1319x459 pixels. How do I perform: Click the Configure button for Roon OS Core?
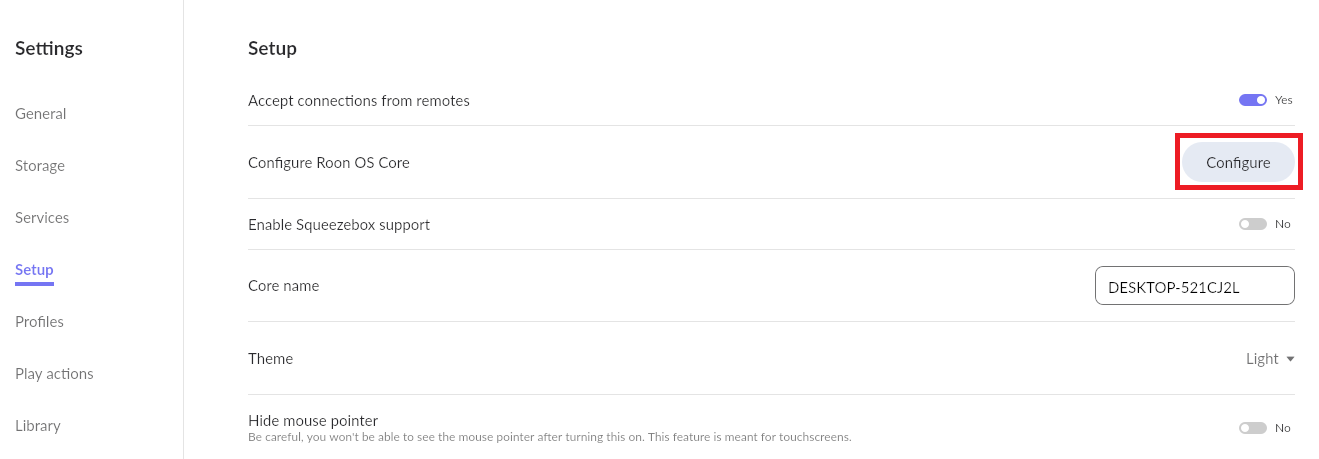click(x=1238, y=163)
